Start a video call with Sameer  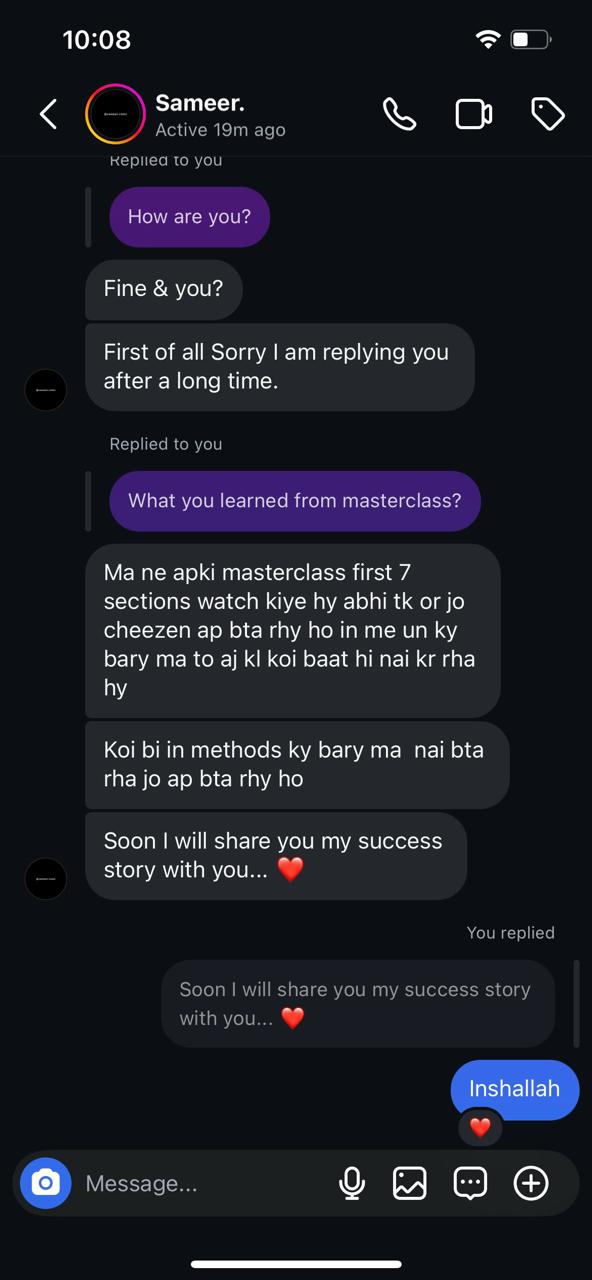point(474,114)
